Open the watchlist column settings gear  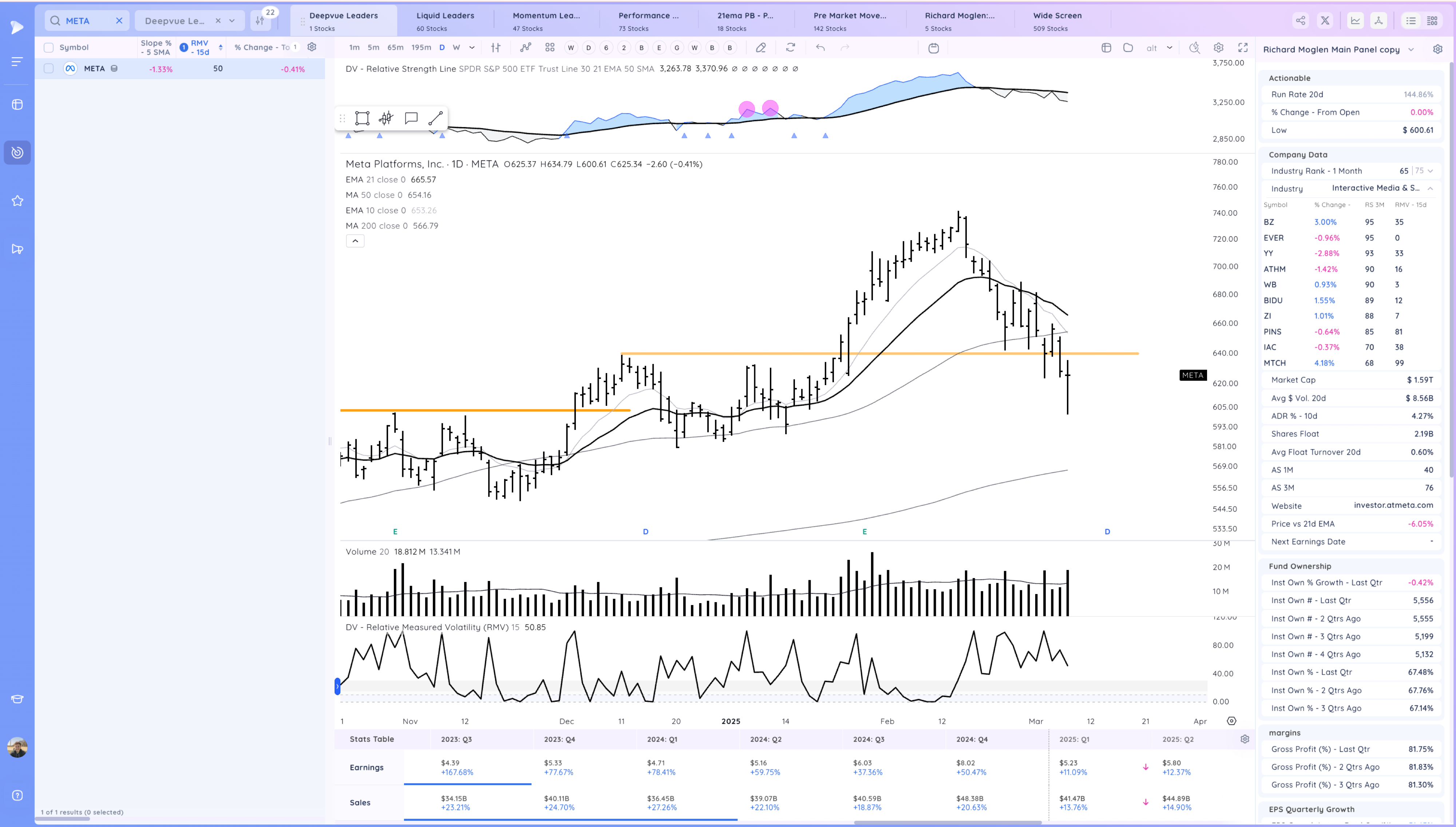tap(312, 47)
